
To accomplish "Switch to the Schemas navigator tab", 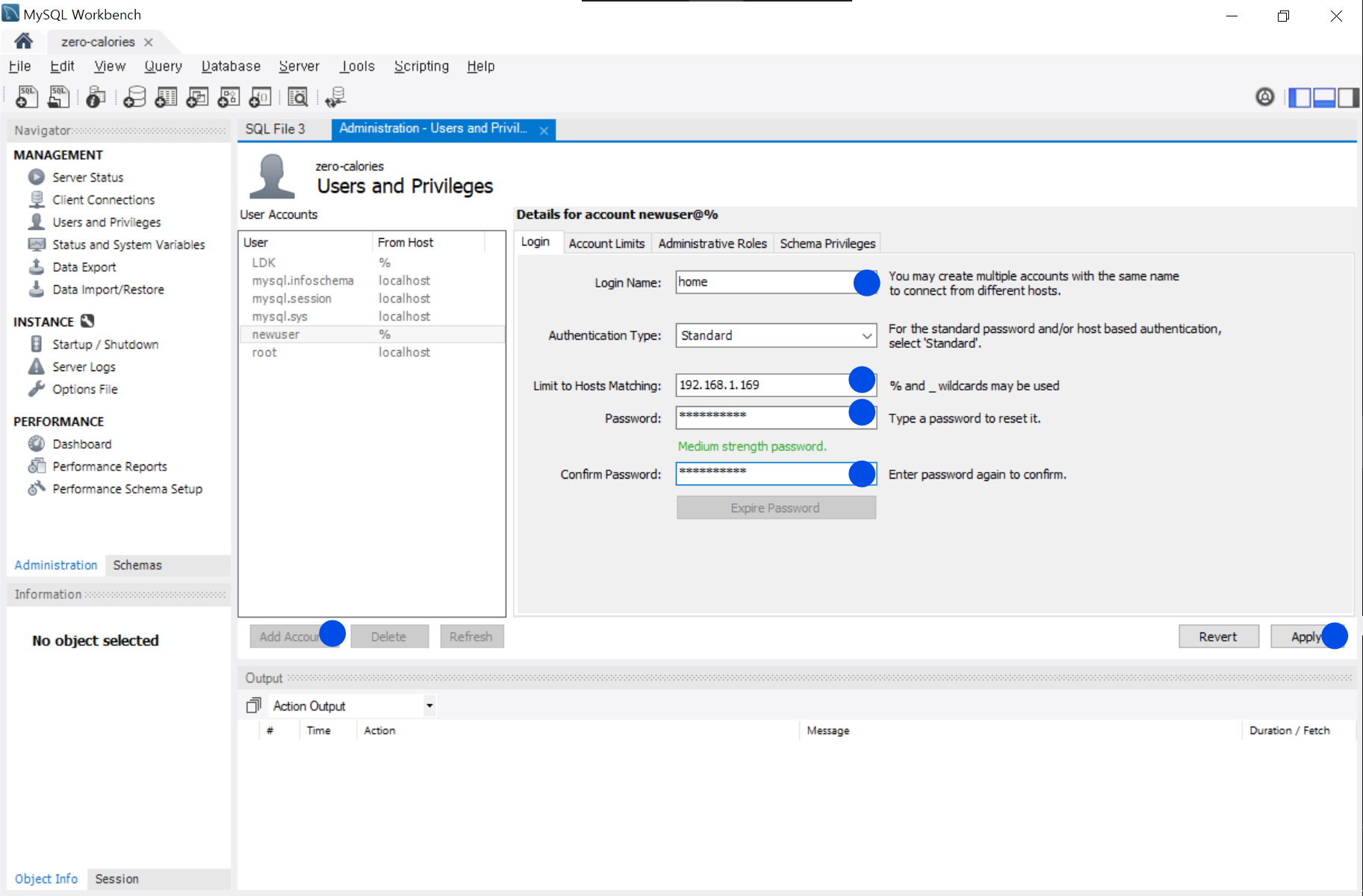I will click(137, 565).
